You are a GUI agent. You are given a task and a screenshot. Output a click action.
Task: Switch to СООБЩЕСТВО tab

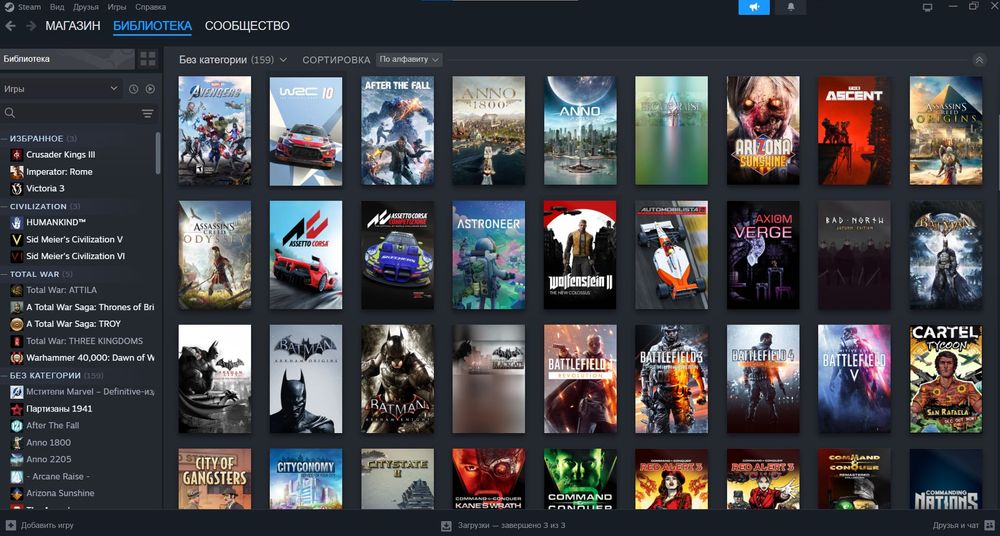coord(247,26)
